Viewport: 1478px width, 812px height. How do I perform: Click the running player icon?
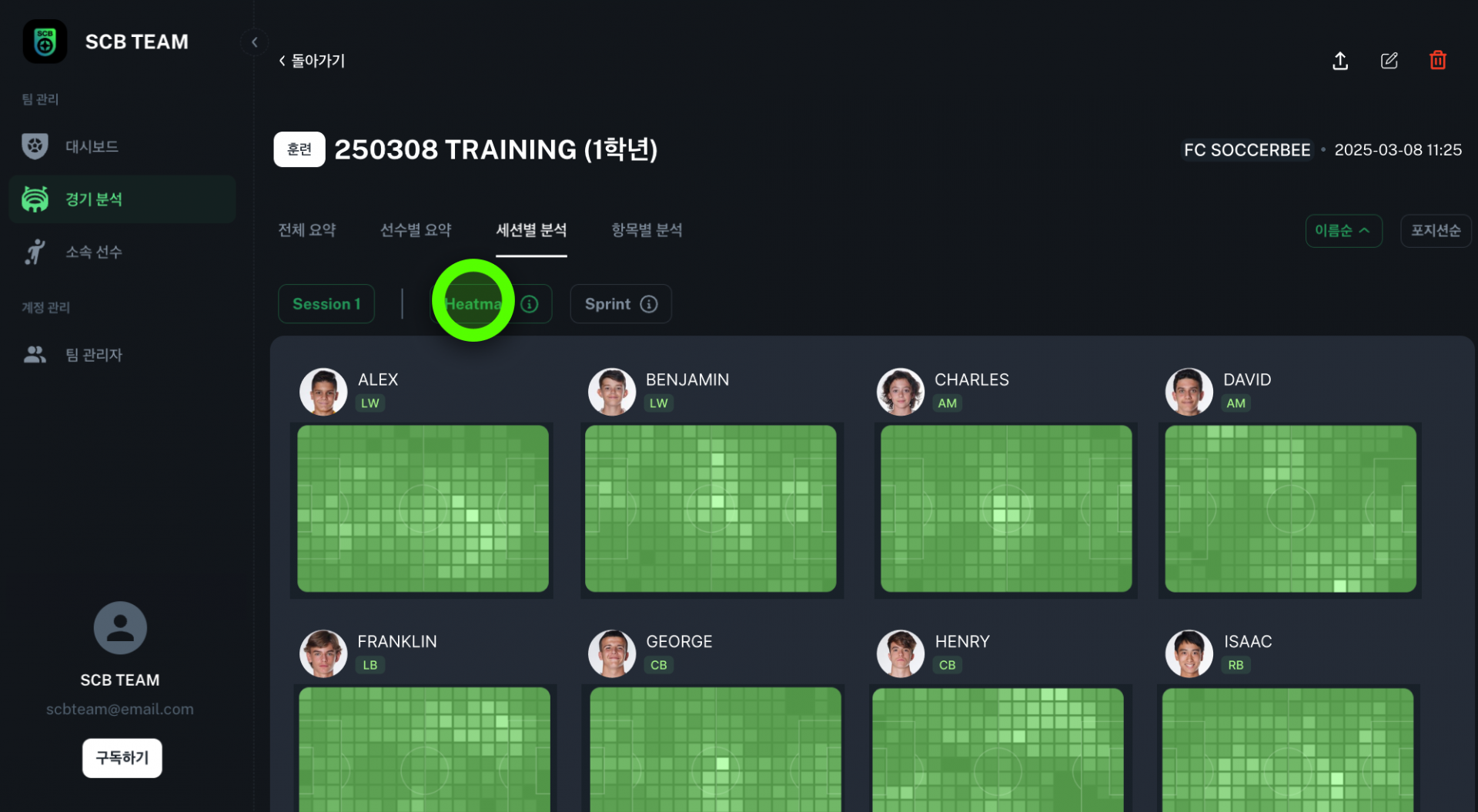point(35,252)
